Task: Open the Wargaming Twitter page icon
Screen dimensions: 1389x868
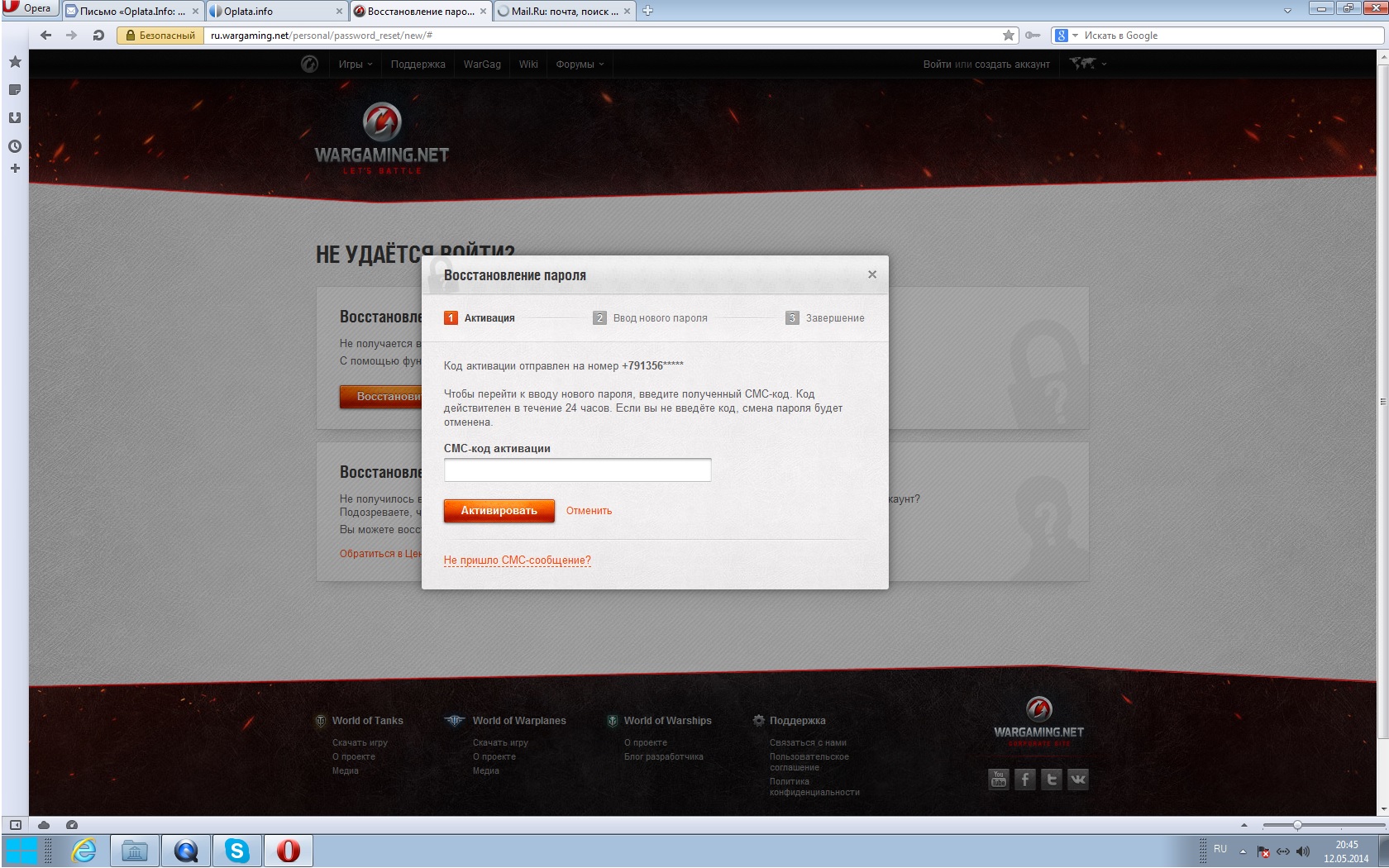Action: tap(1052, 779)
